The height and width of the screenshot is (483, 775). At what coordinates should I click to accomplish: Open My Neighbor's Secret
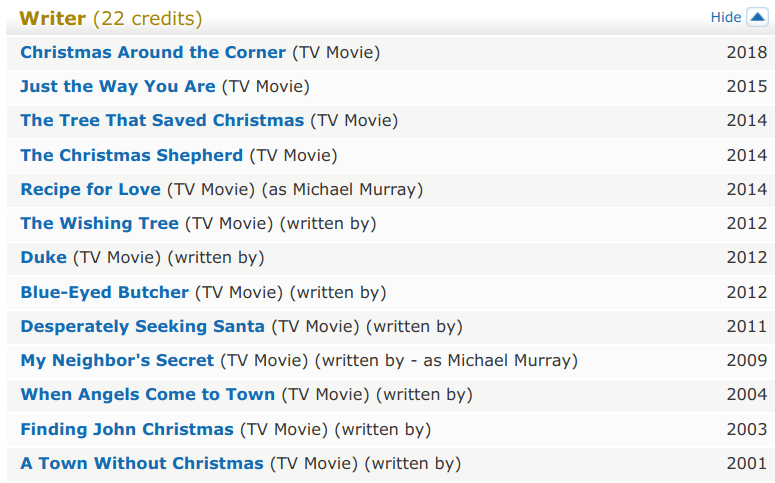tap(117, 360)
